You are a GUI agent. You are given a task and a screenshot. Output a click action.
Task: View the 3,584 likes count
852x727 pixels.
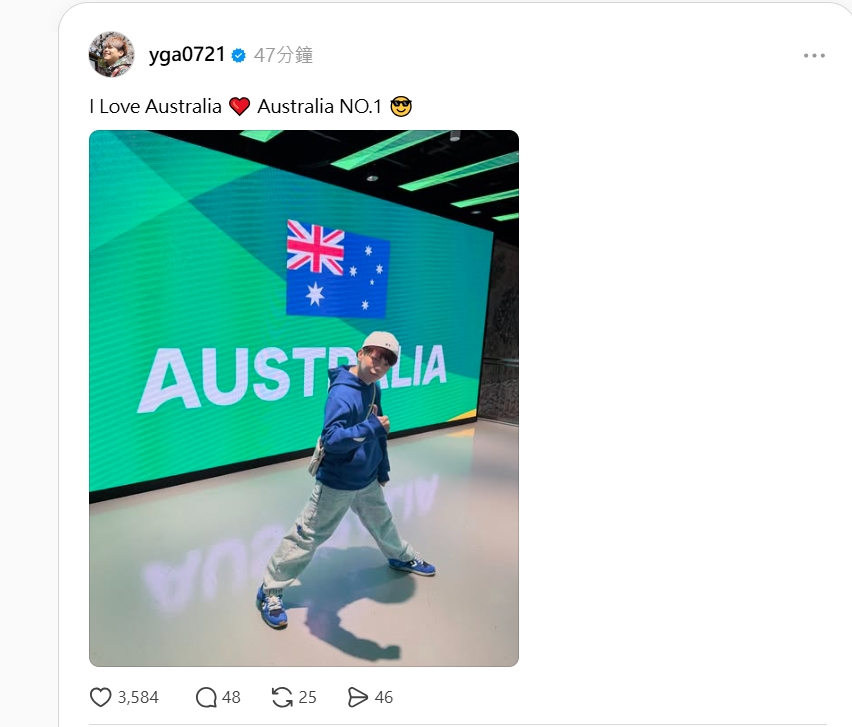138,697
